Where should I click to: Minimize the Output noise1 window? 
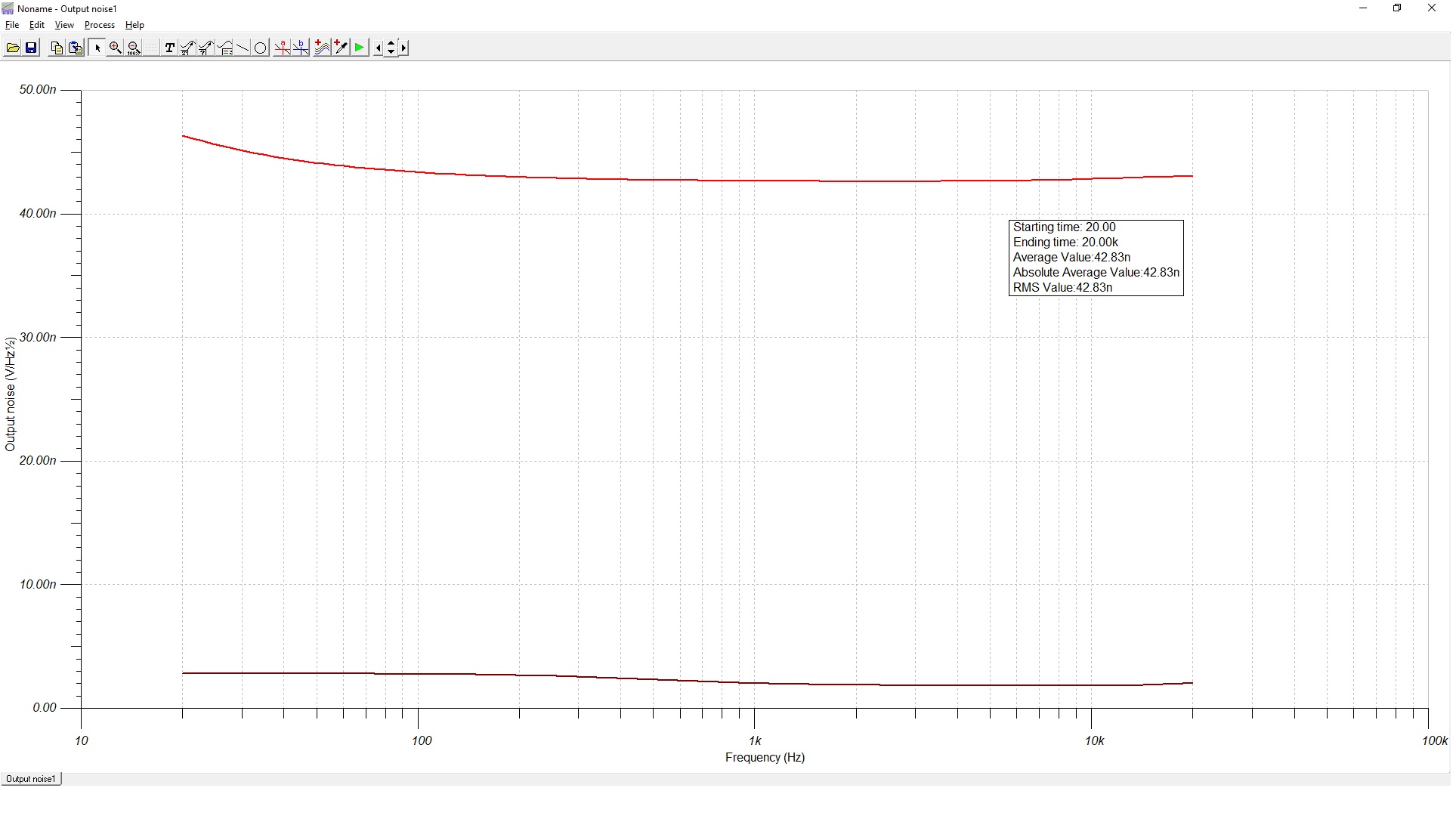pos(1364,8)
